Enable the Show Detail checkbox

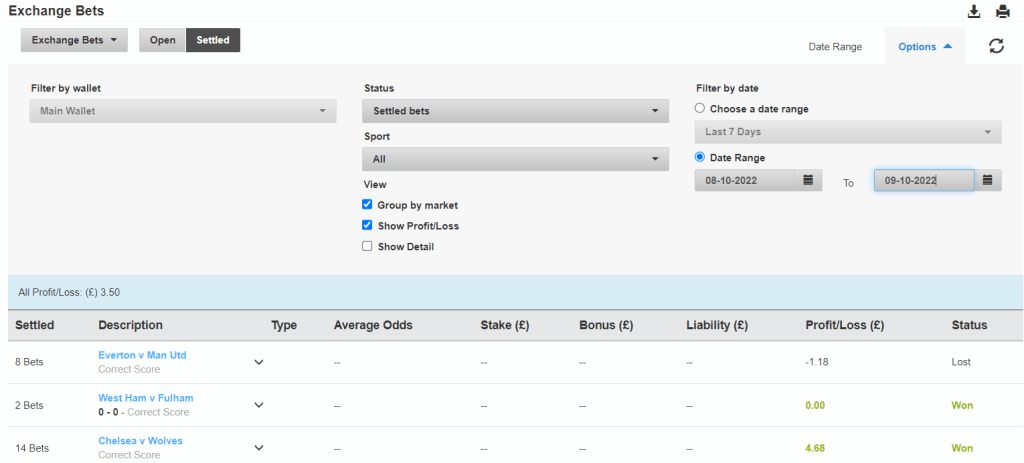pos(367,247)
